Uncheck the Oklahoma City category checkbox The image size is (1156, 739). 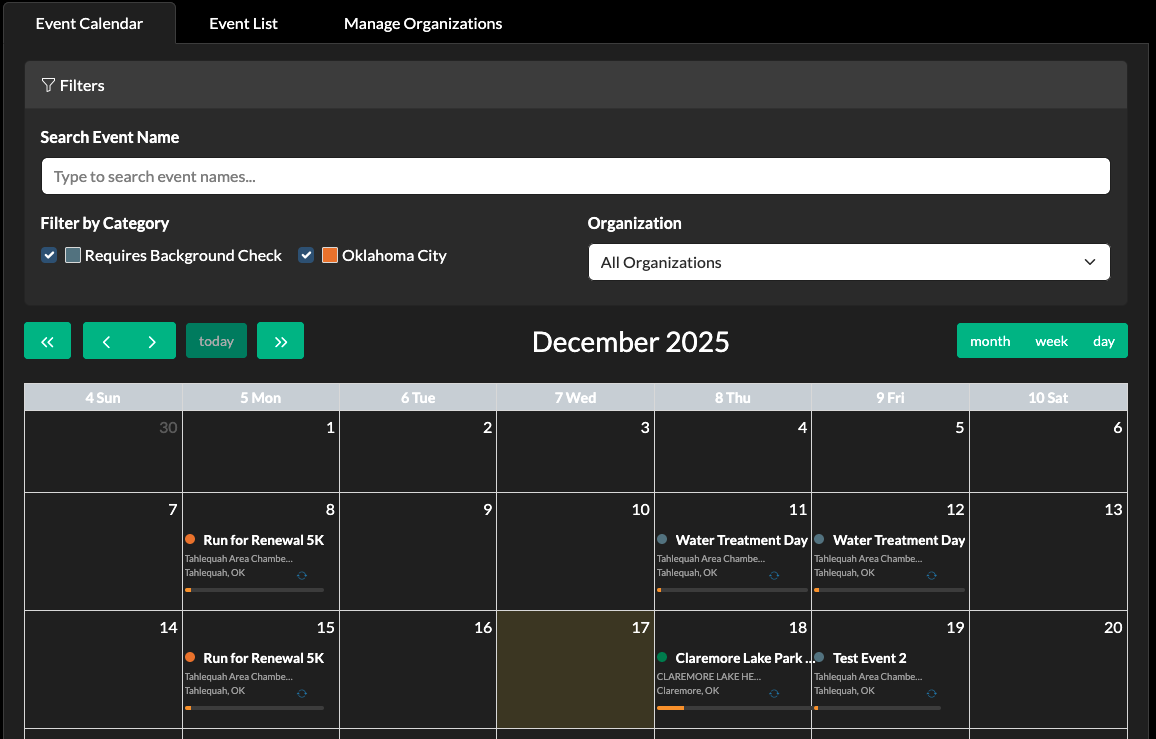point(306,255)
